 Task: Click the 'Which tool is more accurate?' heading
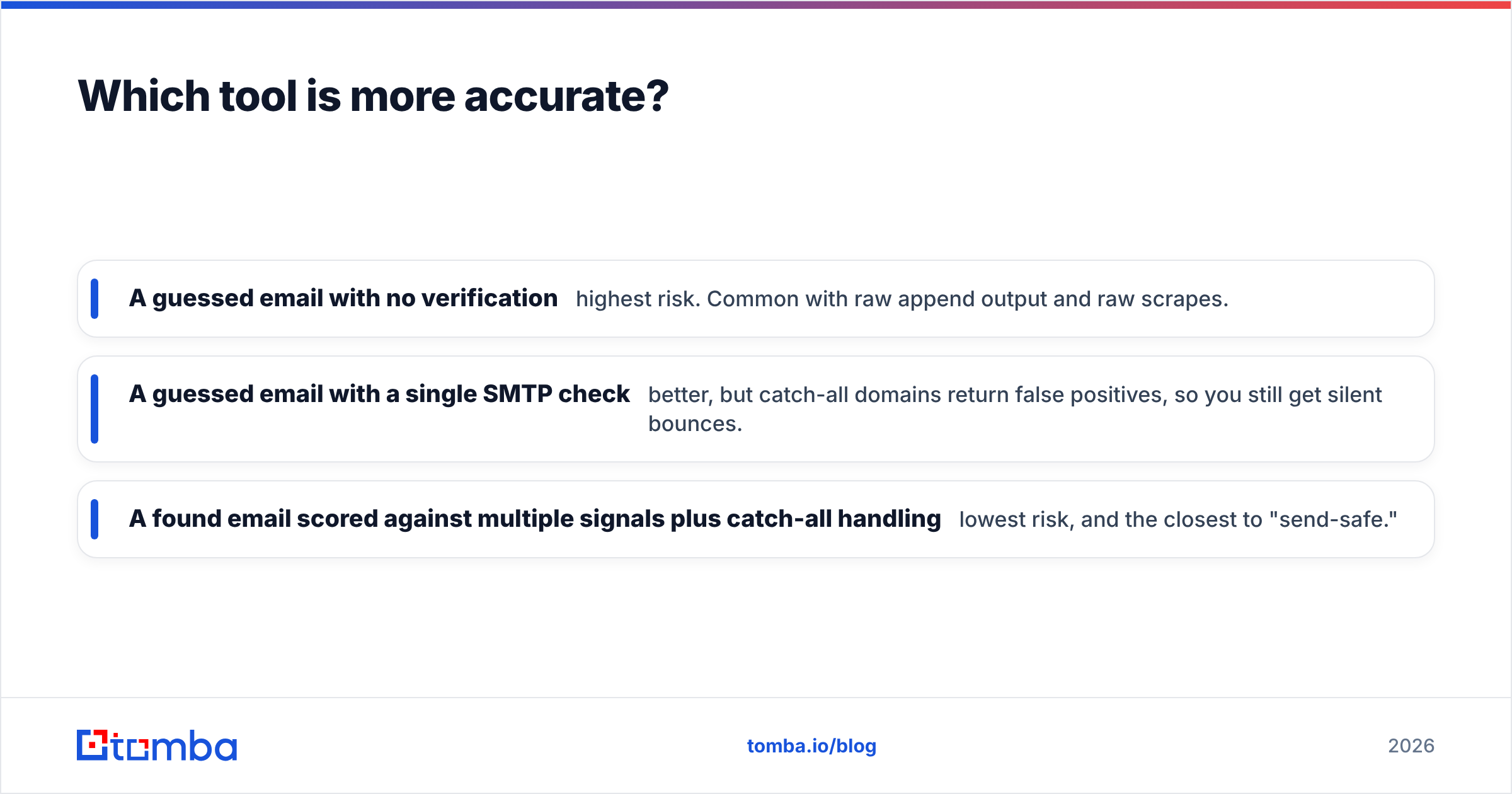click(x=373, y=96)
